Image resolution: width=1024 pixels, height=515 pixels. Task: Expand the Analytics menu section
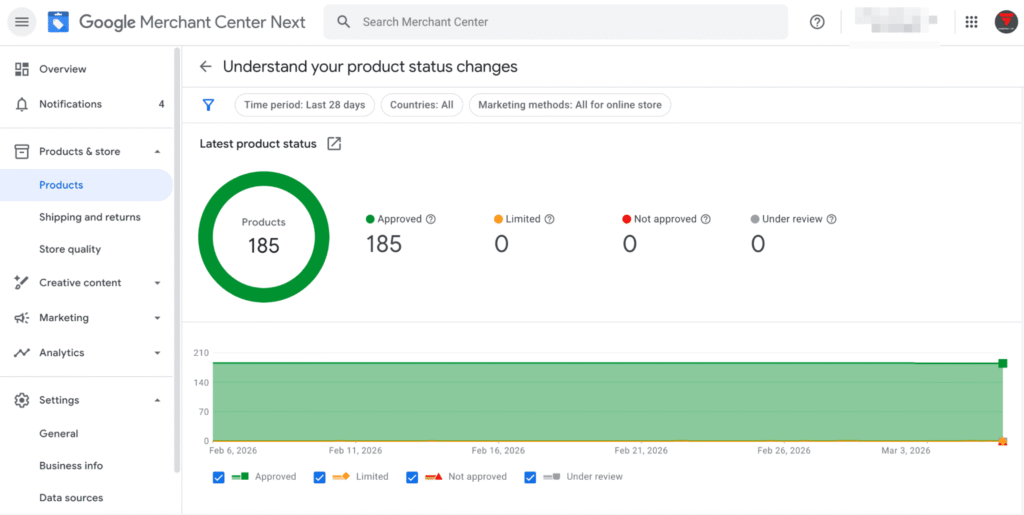157,353
